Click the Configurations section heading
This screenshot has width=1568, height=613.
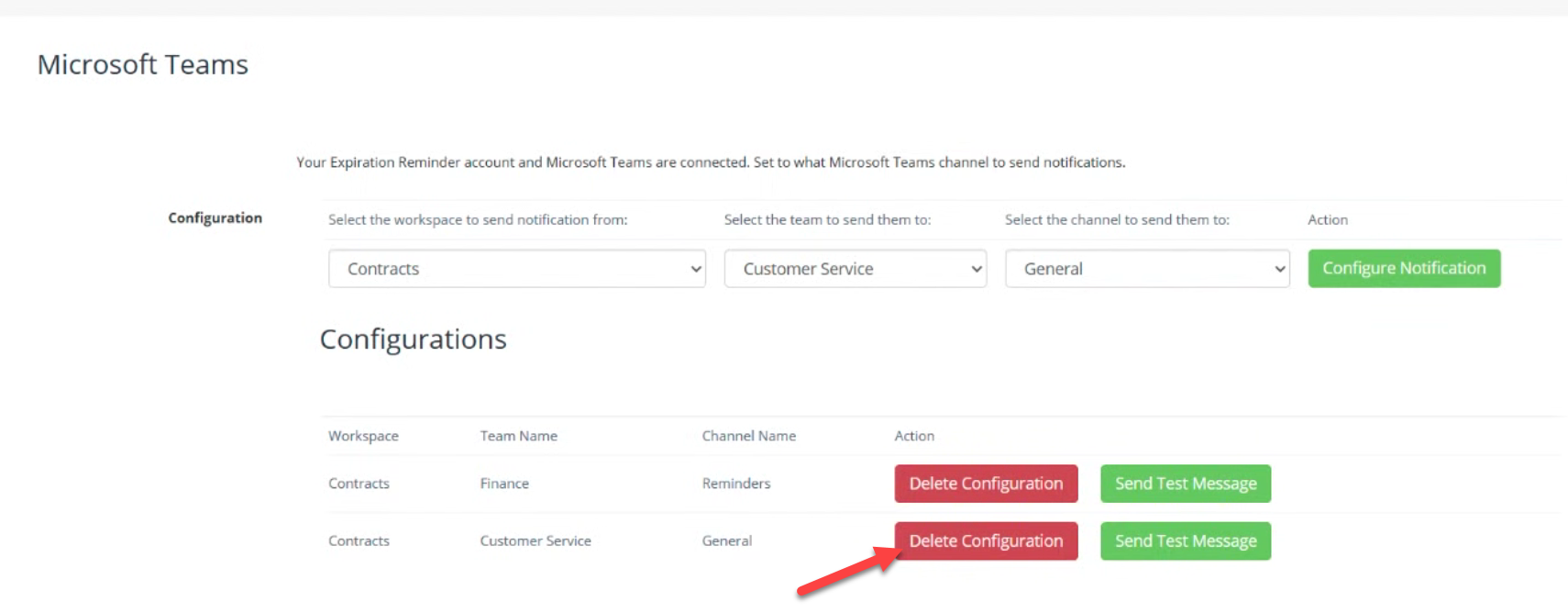tap(413, 340)
